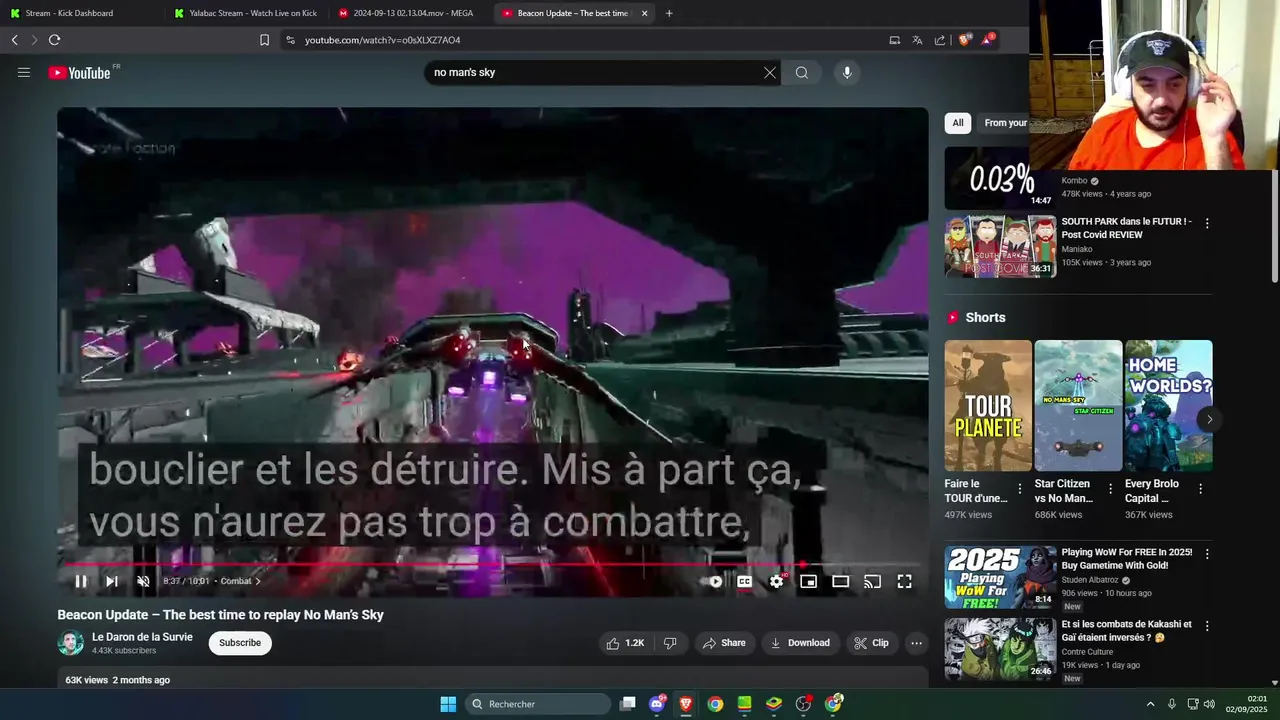Create a clip of the video
This screenshot has width=1280, height=720.
tap(871, 643)
